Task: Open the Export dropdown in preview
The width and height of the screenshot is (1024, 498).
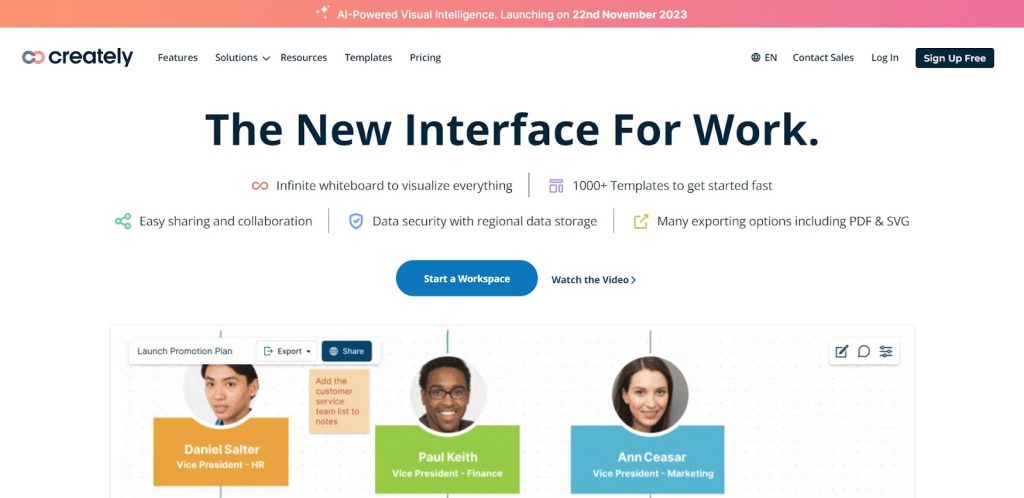Action: (287, 351)
